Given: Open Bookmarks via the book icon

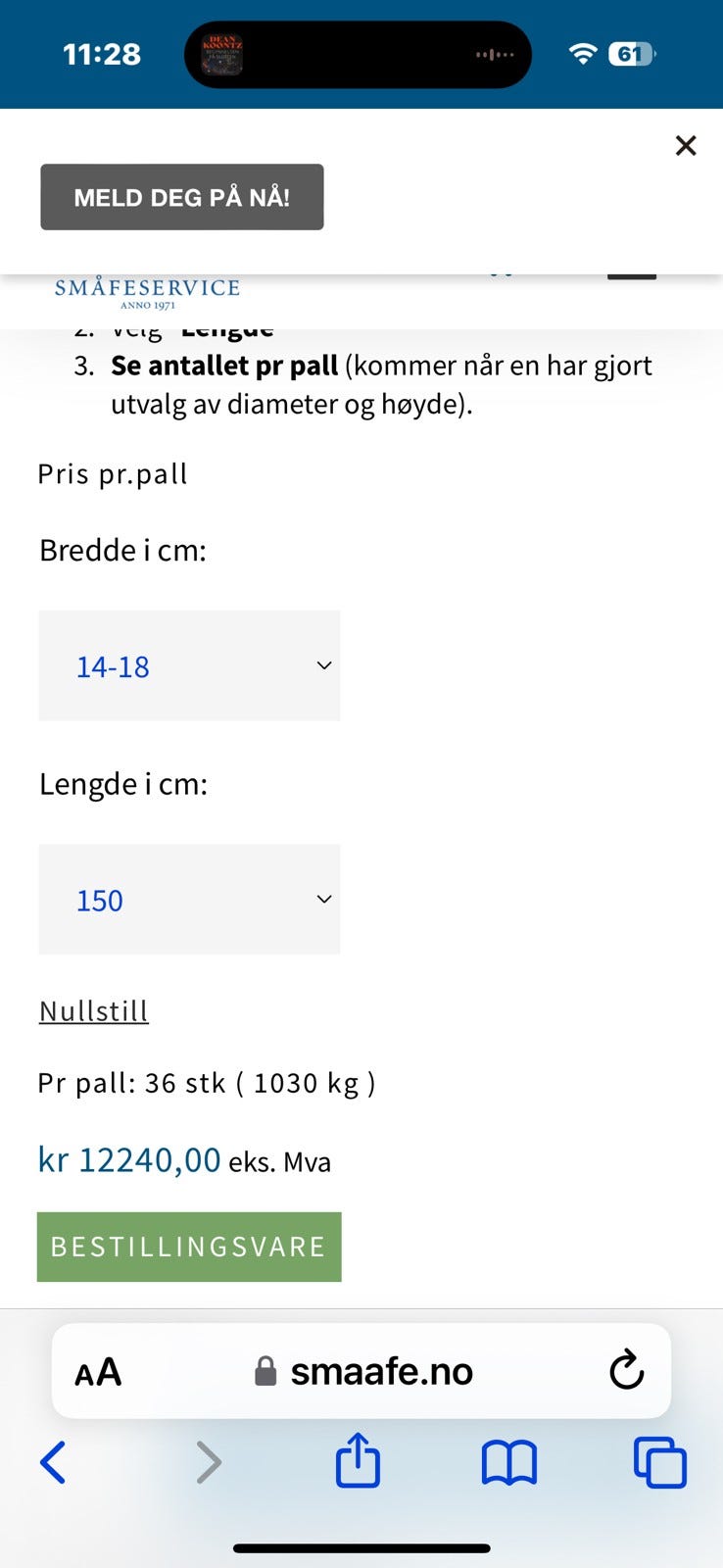Looking at the screenshot, I should (508, 1461).
